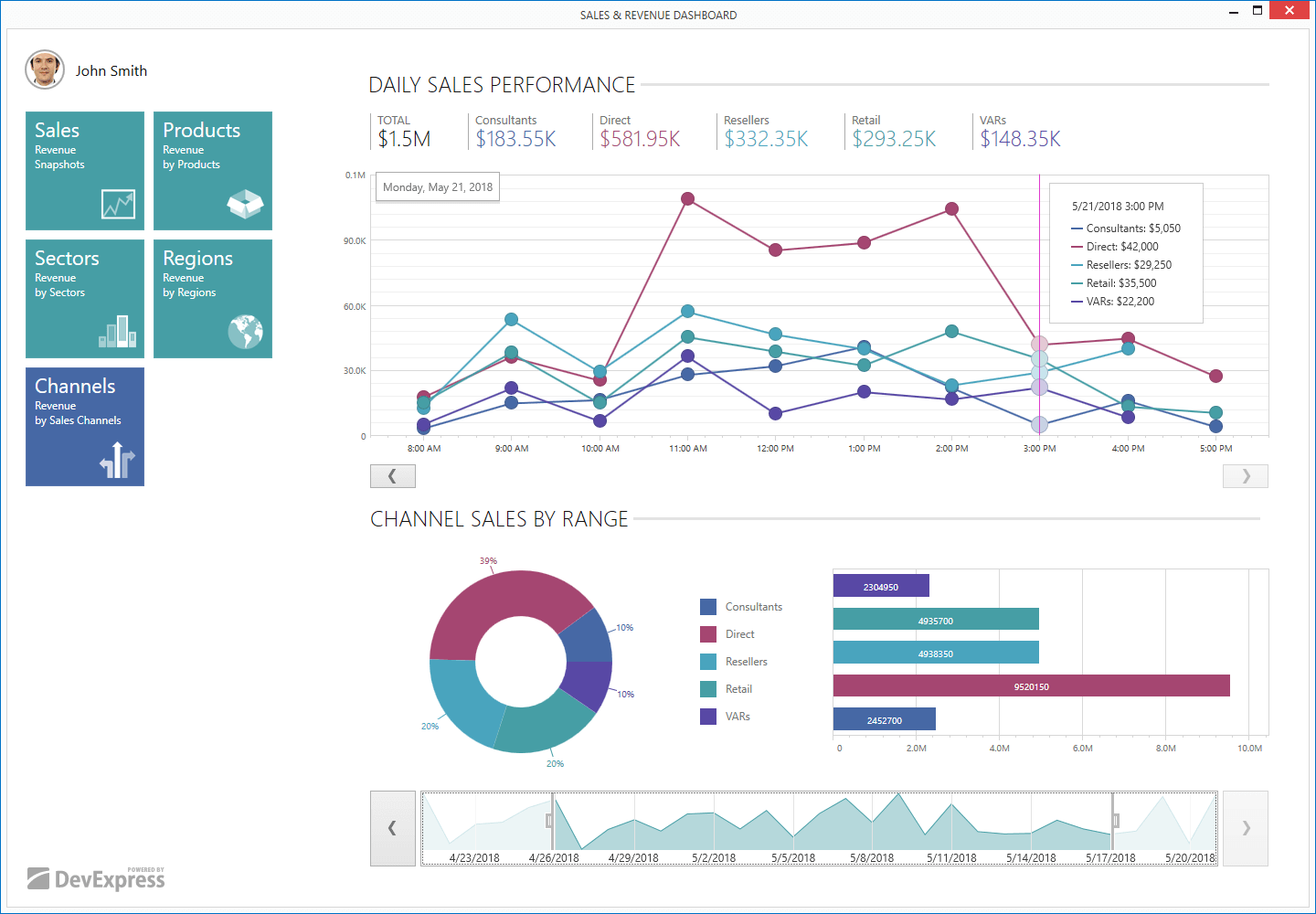Select the Regions globe icon
Image resolution: width=1316 pixels, height=914 pixels.
pos(248,333)
